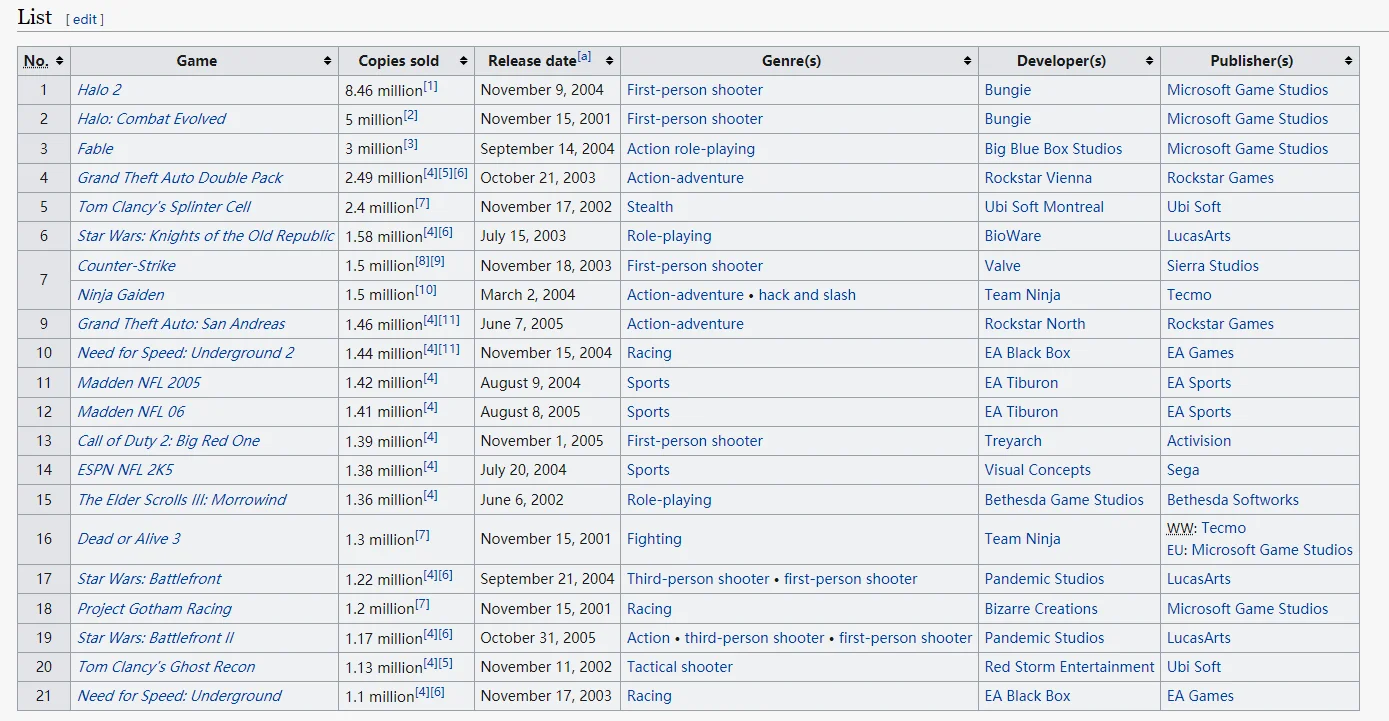Open Action role-playing genre link
This screenshot has height=721, width=1389.
tap(691, 149)
